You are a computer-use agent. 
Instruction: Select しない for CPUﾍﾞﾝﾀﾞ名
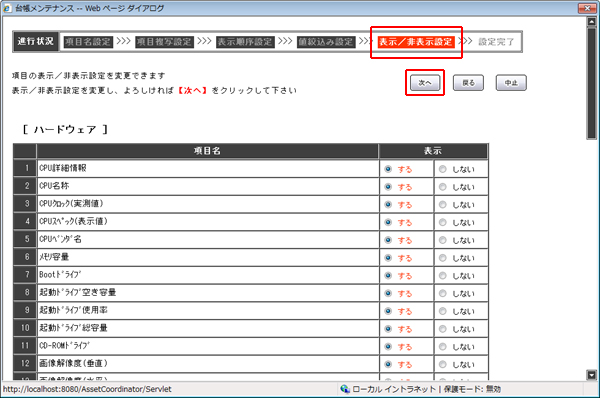[443, 240]
